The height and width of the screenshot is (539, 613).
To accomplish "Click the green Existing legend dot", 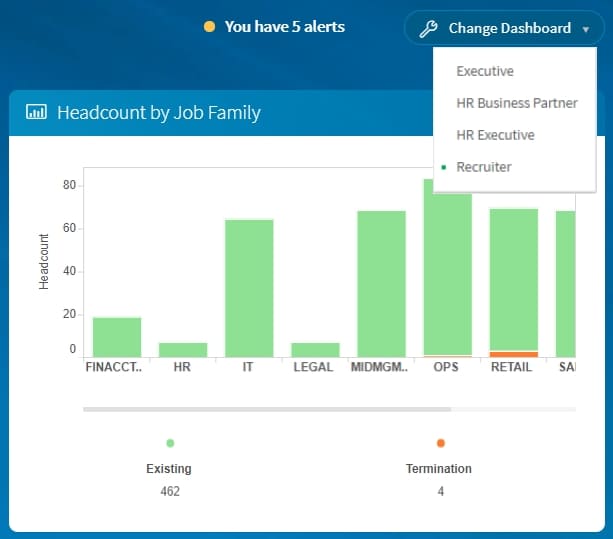I will coord(170,443).
